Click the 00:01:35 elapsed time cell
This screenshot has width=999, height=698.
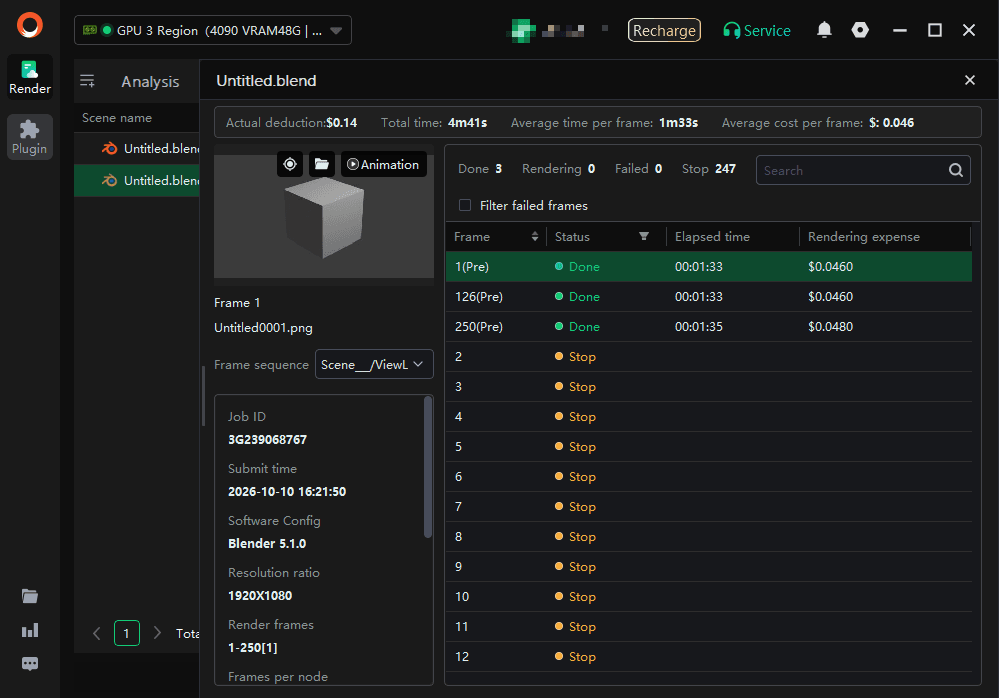(699, 327)
